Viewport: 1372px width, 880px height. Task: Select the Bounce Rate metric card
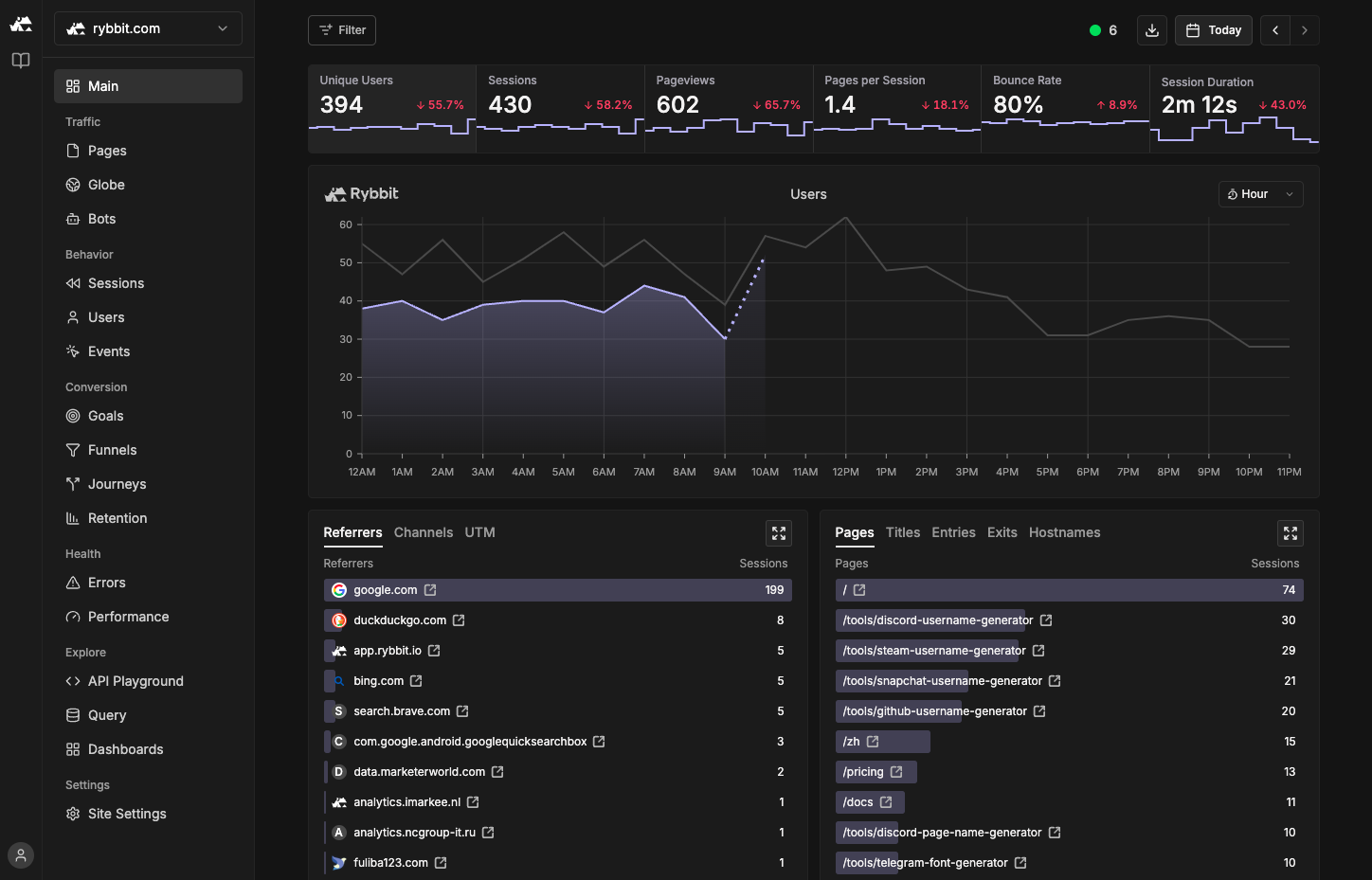1065,109
